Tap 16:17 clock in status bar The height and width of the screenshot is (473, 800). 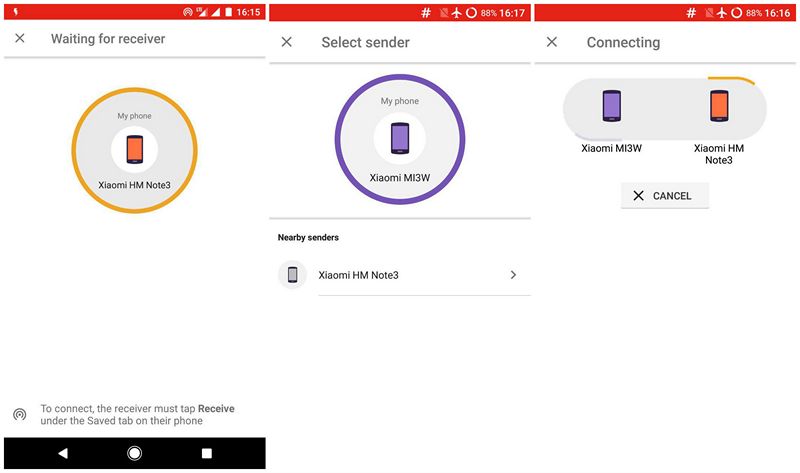pyautogui.click(x=512, y=13)
